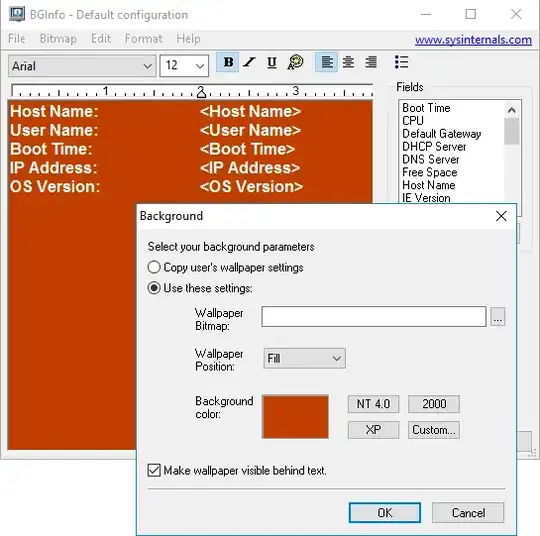
Task: Open the Format menu
Action: pos(144,39)
